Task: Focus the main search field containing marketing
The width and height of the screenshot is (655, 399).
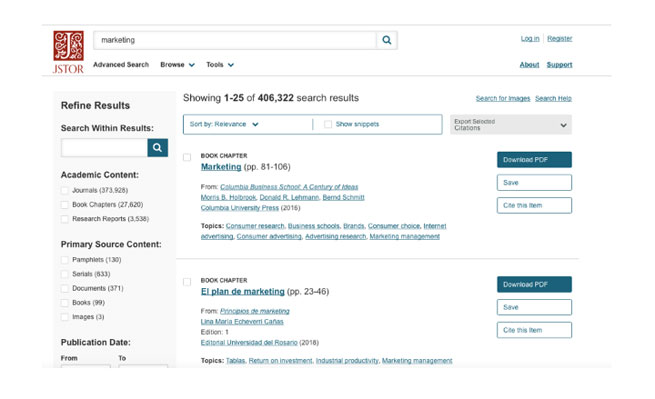Action: (235, 40)
